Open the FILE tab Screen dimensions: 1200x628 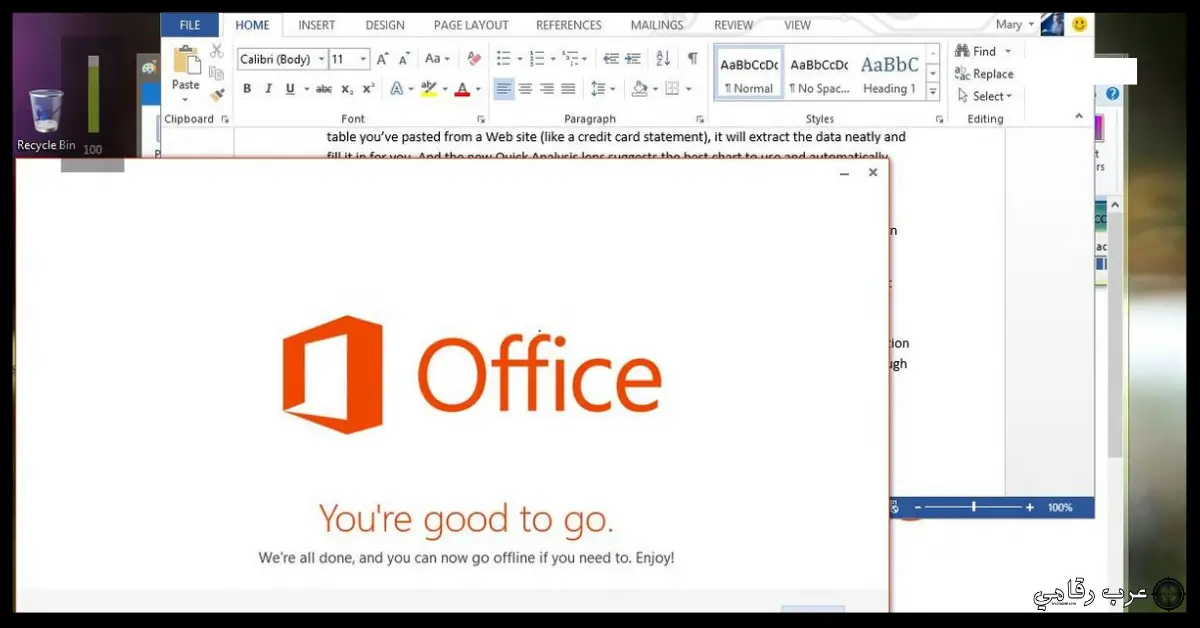[190, 25]
